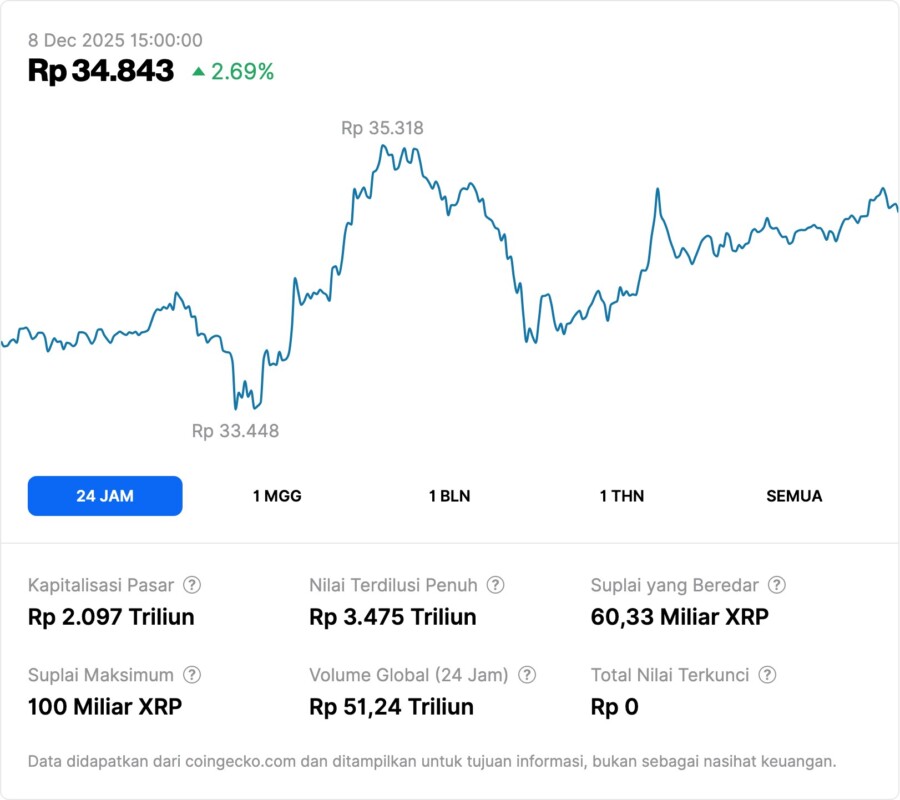Click the 2.69% change percentage
900x800 pixels.
point(242,71)
